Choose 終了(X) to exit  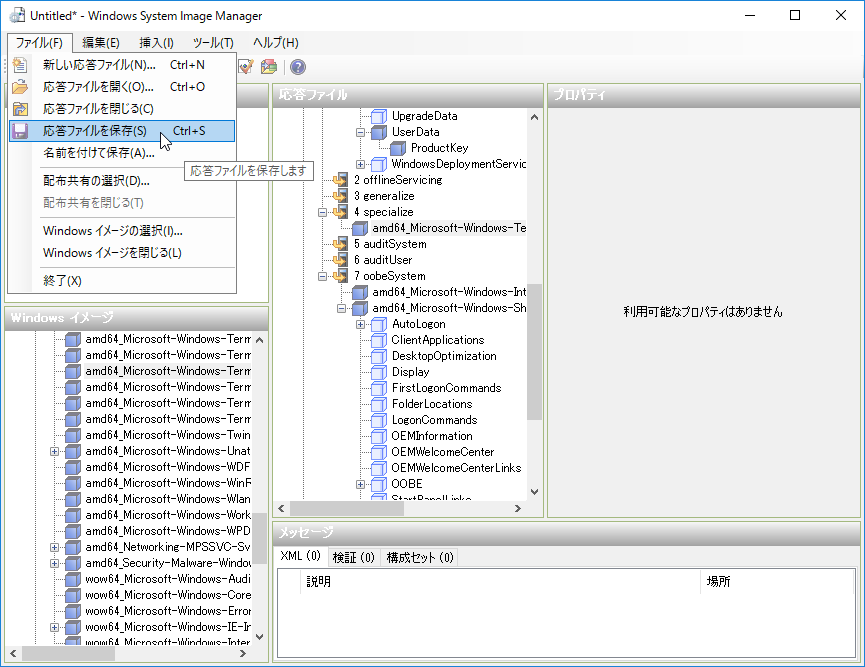coord(122,281)
